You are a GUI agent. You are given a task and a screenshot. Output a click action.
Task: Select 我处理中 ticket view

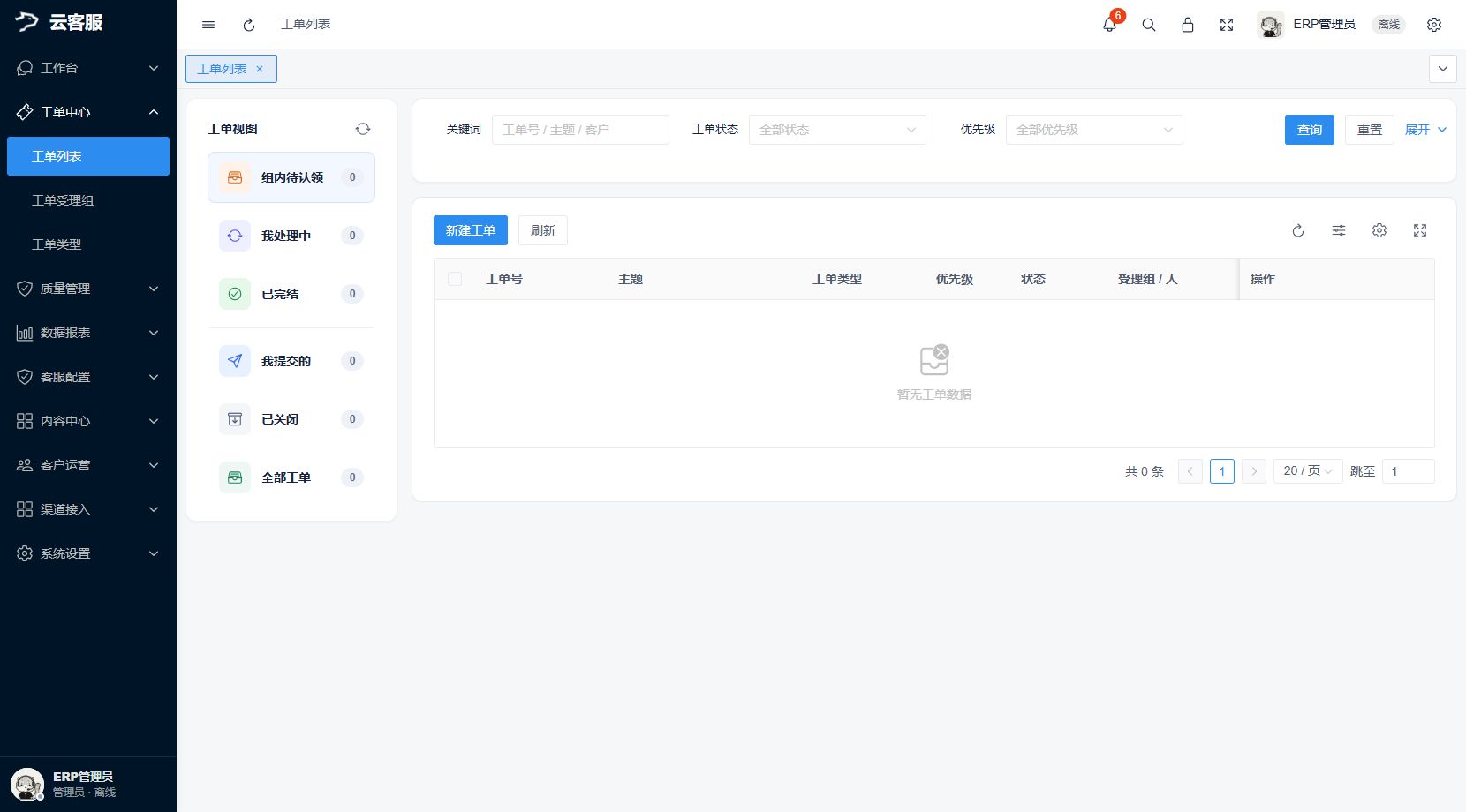coord(291,236)
